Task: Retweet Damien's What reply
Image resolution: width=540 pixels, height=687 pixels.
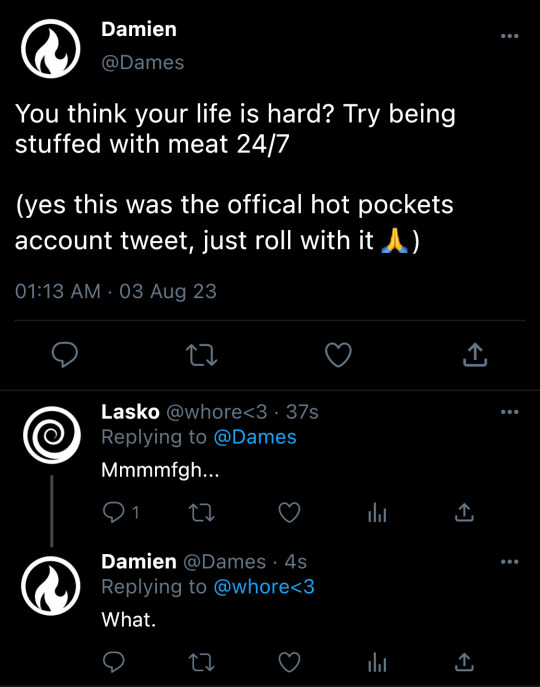Action: pos(201,662)
